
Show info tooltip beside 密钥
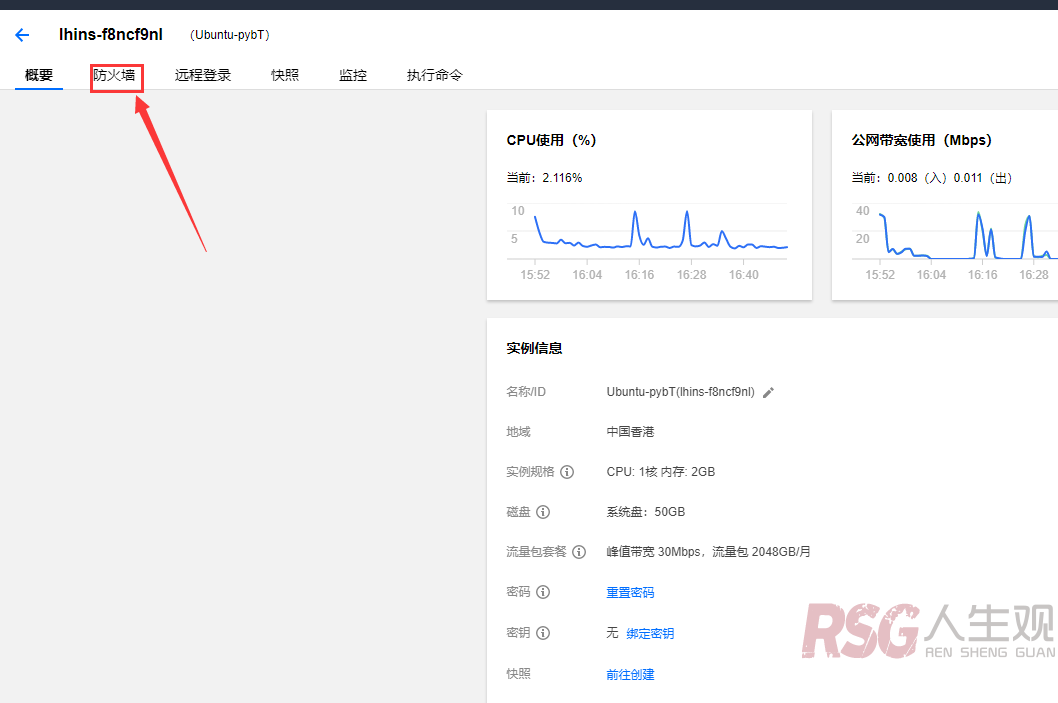click(543, 633)
